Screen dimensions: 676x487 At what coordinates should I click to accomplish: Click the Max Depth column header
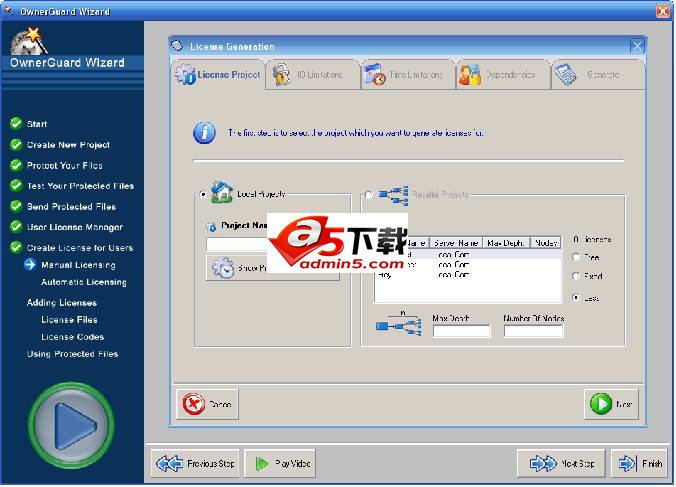506,243
